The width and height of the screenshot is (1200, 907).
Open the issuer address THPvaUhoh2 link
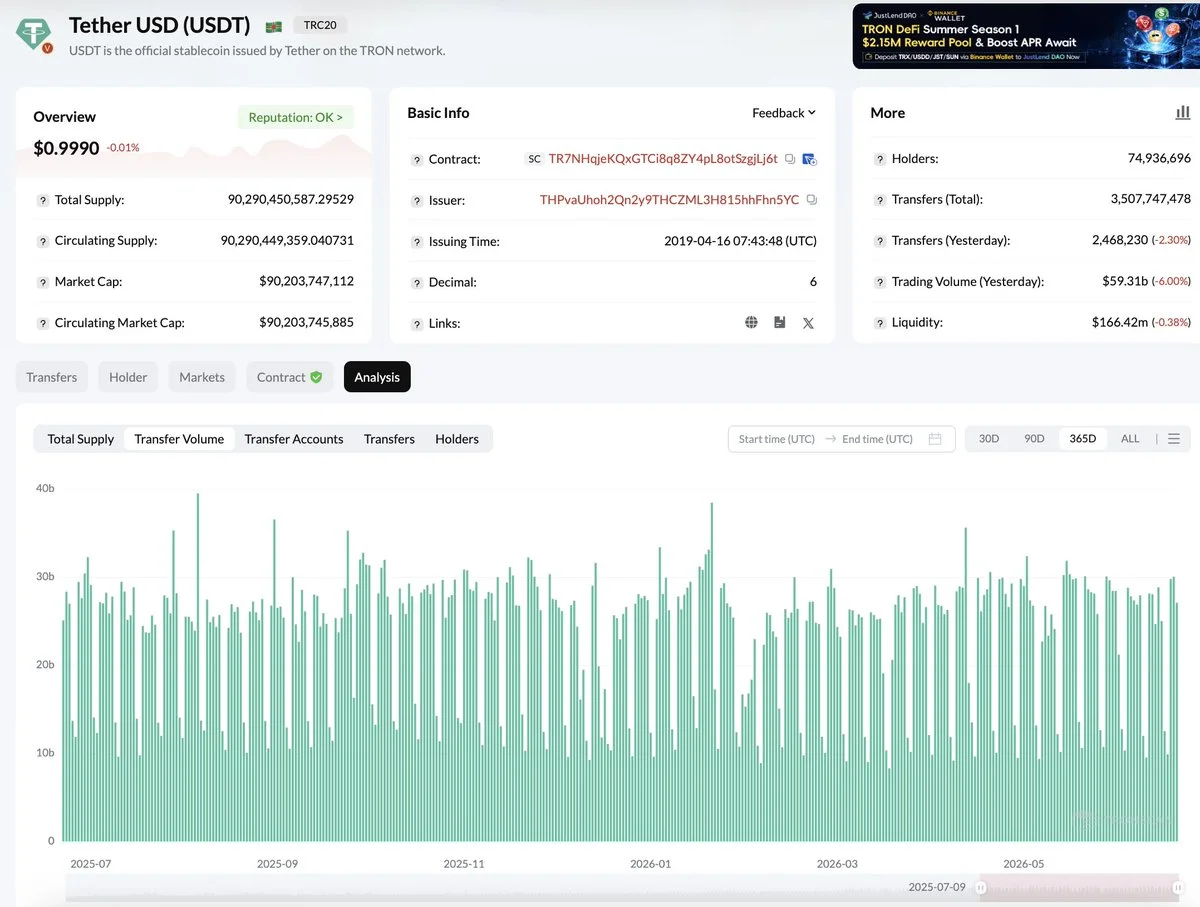(x=670, y=200)
